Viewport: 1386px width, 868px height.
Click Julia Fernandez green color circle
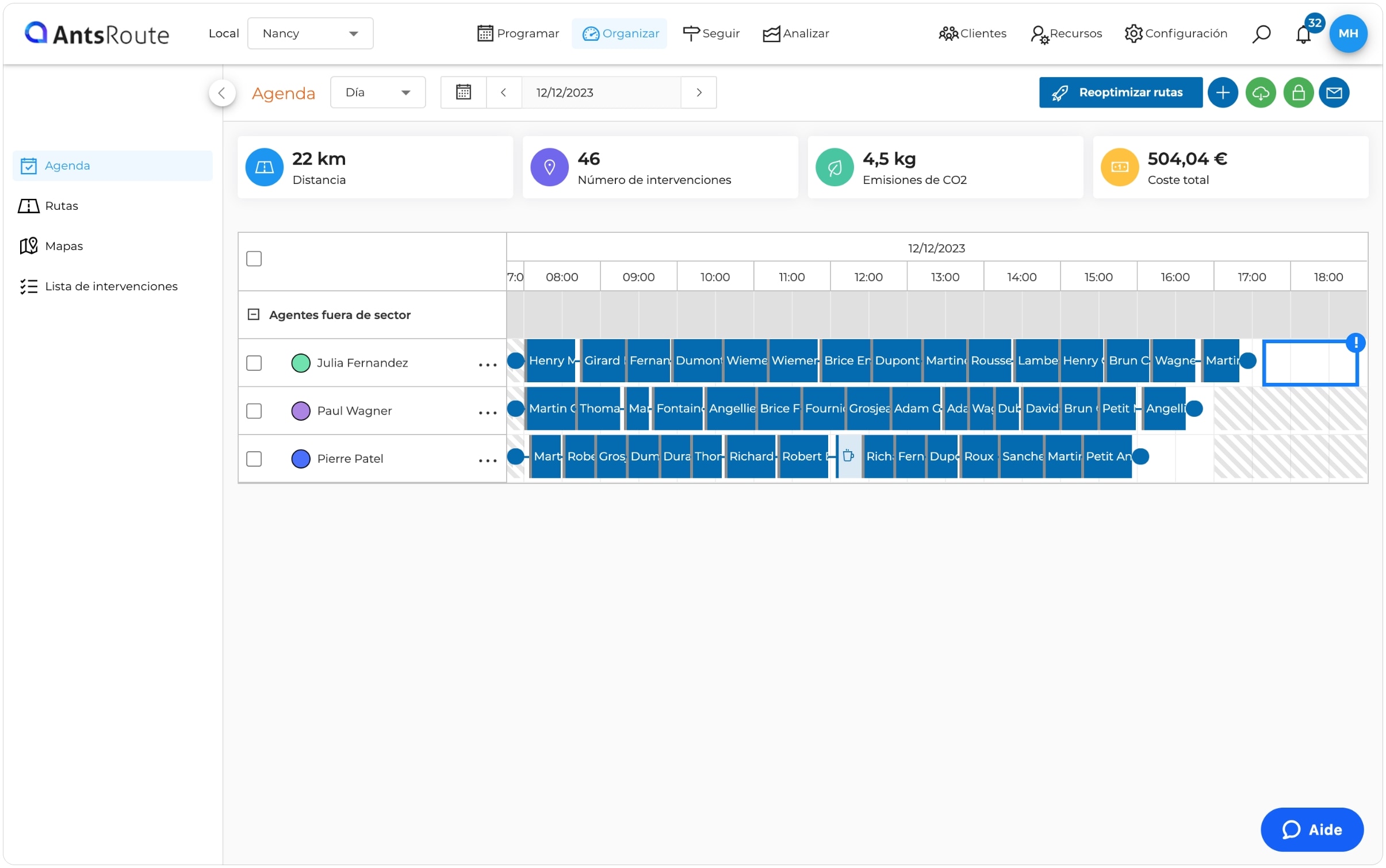pos(301,363)
